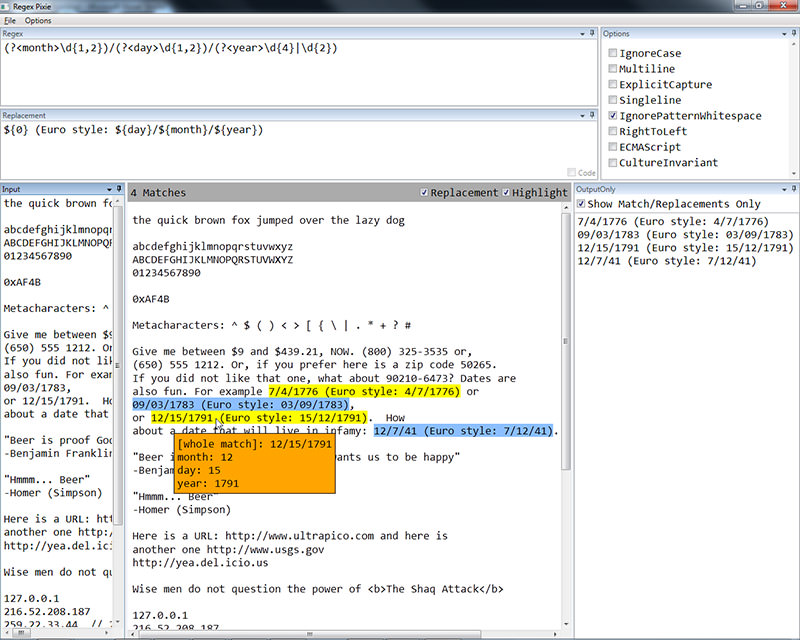Uncheck Show Match/Replacements Only

pos(581,201)
